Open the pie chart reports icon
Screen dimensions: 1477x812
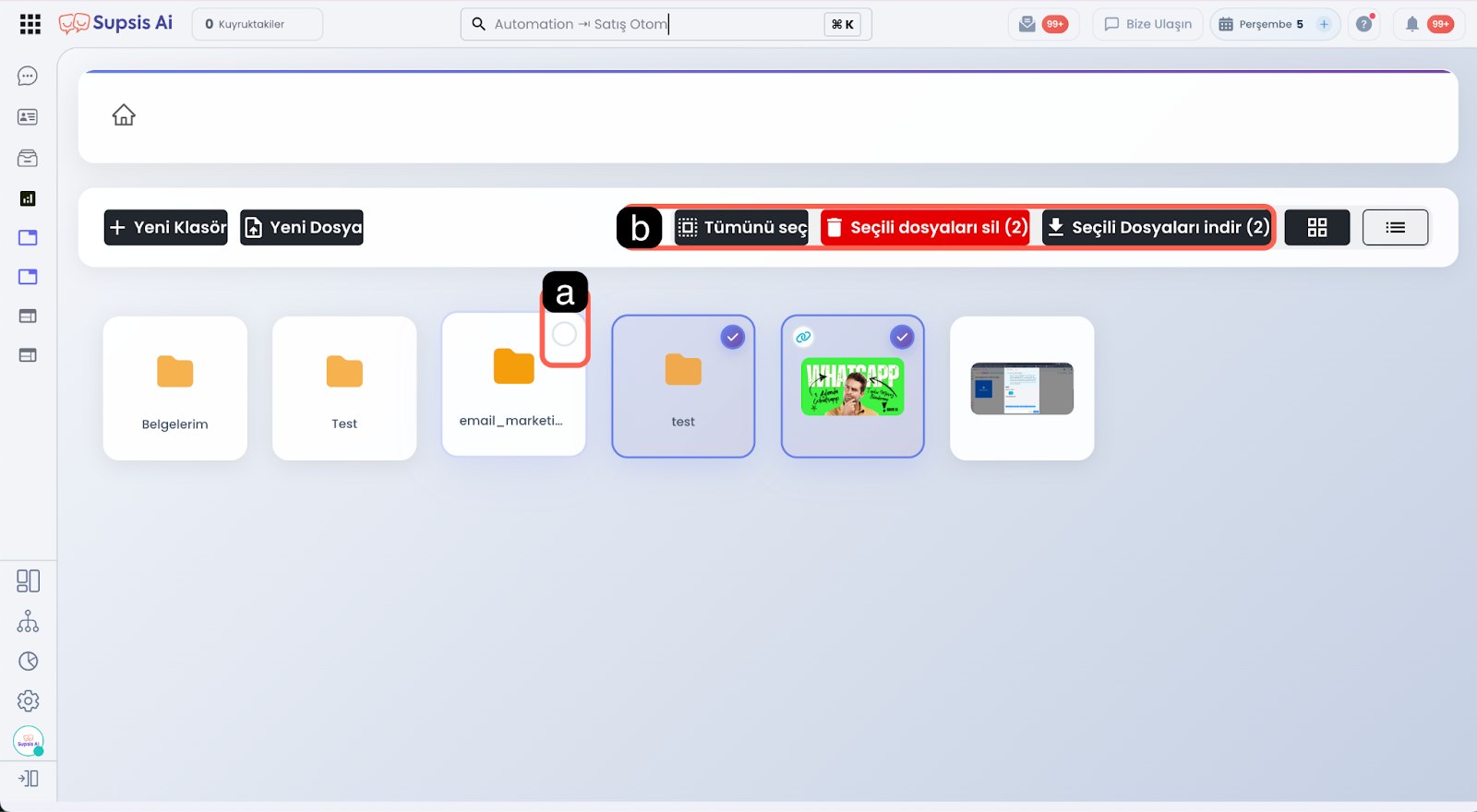(x=28, y=662)
